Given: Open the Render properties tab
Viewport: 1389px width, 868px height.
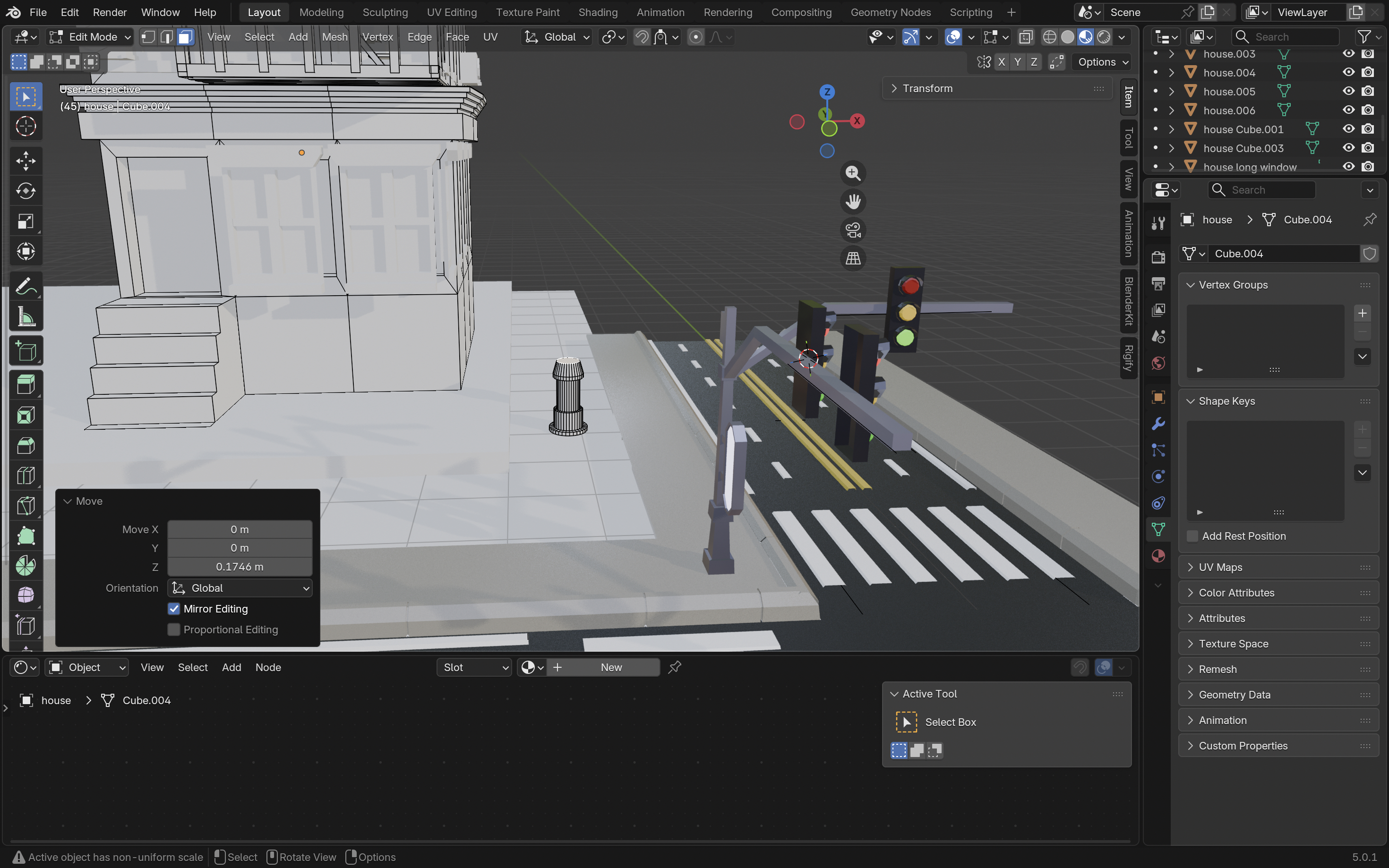Looking at the screenshot, I should tap(1158, 256).
